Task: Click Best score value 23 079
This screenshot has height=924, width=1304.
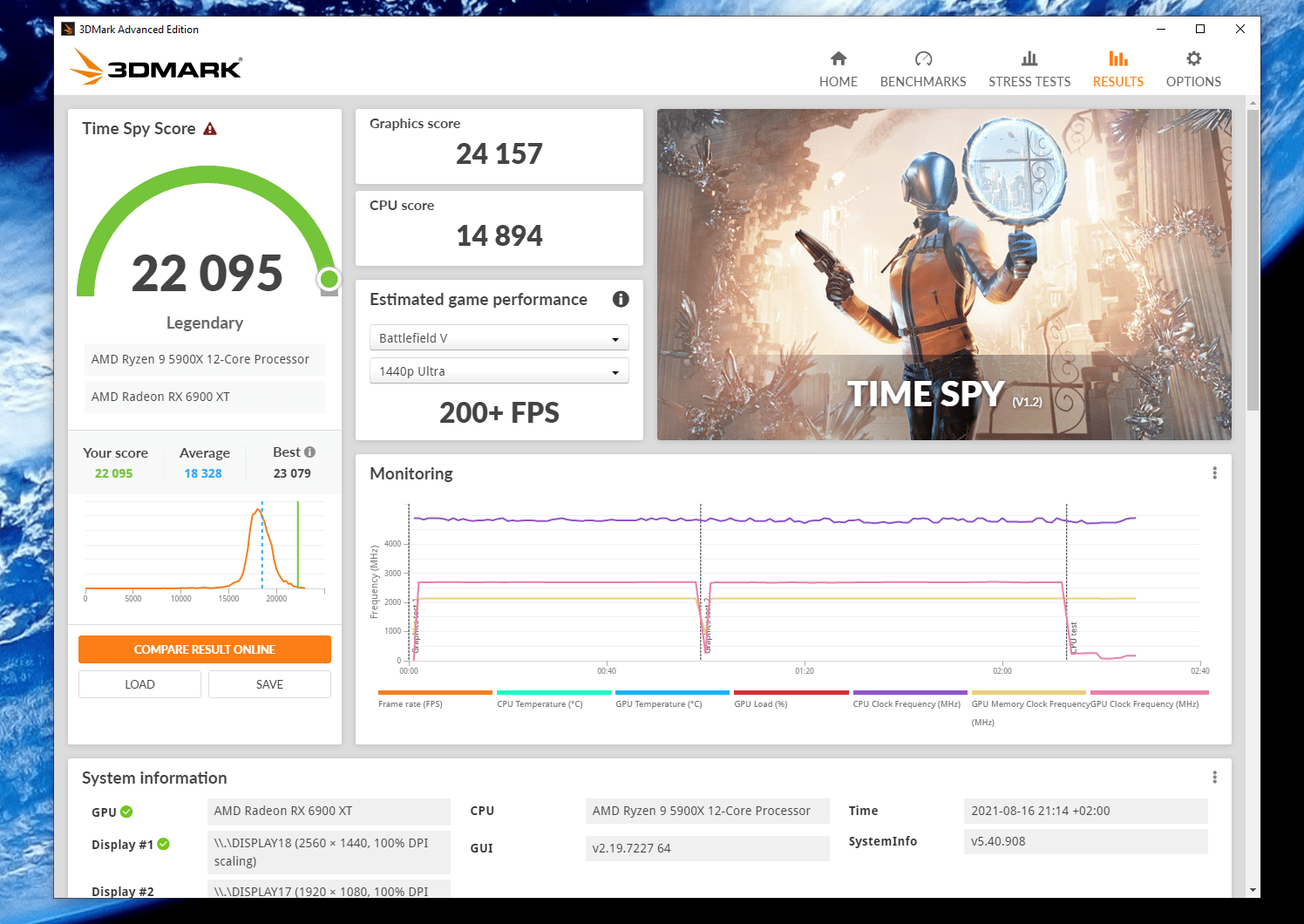Action: 292,473
